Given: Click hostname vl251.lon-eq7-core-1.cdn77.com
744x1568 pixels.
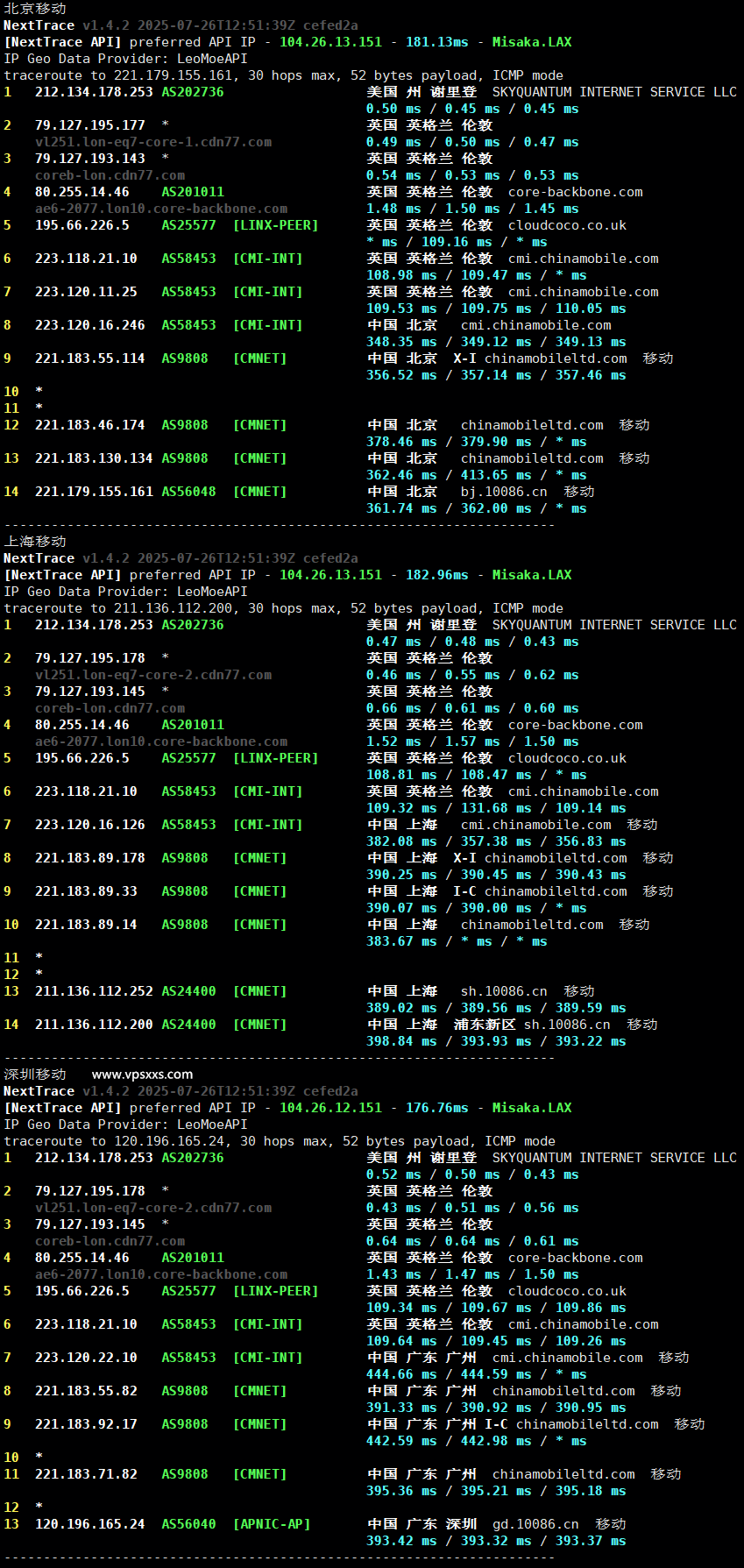Looking at the screenshot, I should 153,142.
